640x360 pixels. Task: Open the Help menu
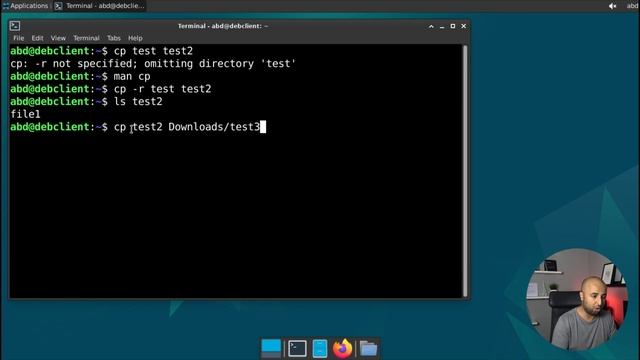click(135, 38)
